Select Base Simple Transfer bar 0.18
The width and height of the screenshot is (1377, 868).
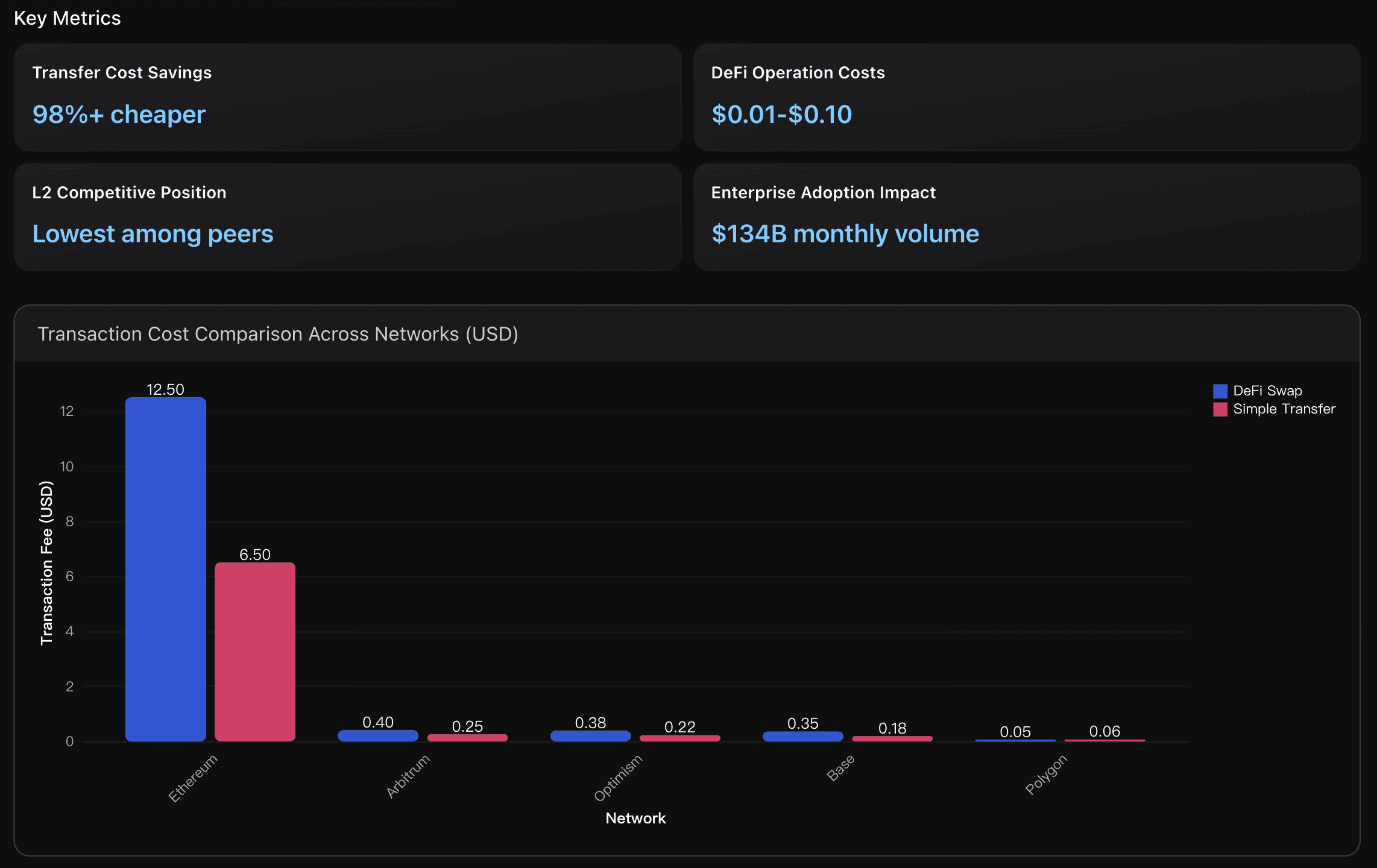point(892,738)
